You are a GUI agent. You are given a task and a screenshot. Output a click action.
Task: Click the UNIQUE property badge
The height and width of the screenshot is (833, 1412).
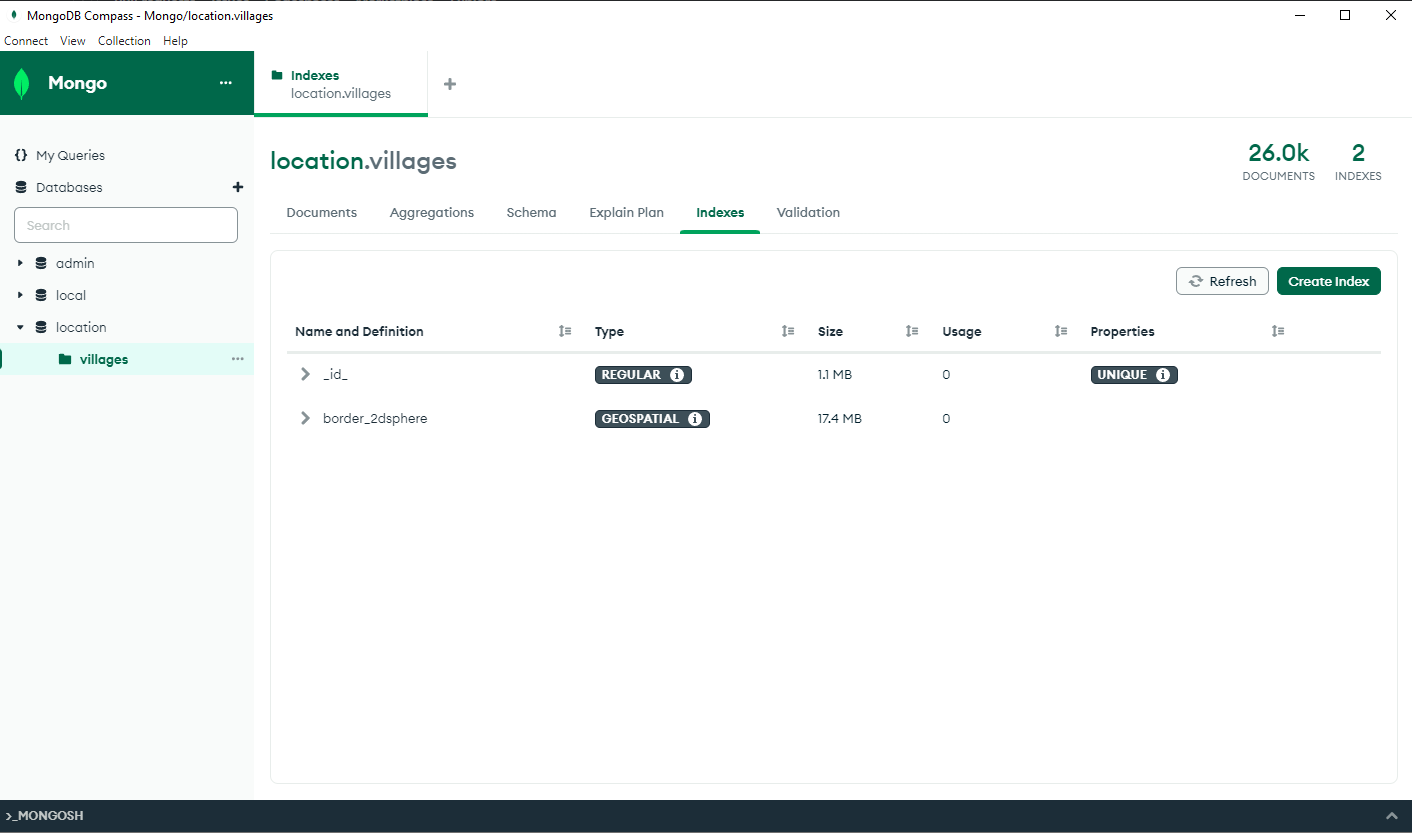pos(1134,375)
